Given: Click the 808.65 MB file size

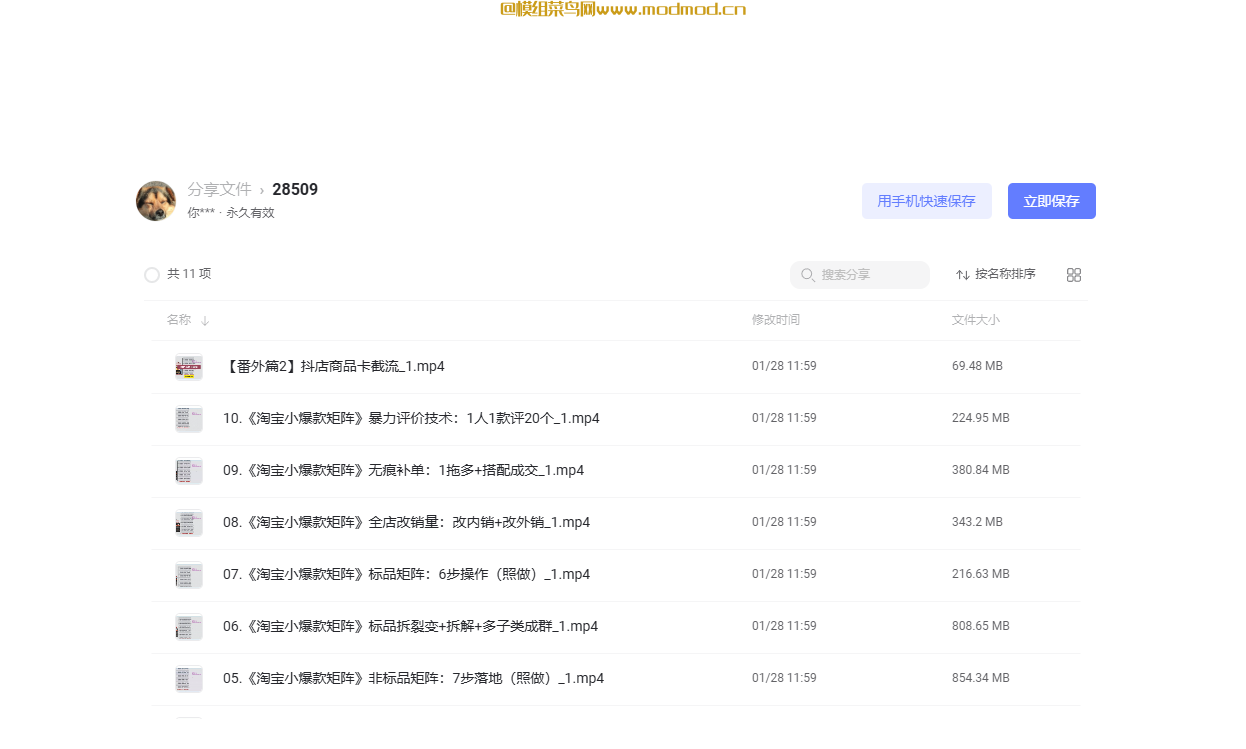Looking at the screenshot, I should (x=981, y=626).
